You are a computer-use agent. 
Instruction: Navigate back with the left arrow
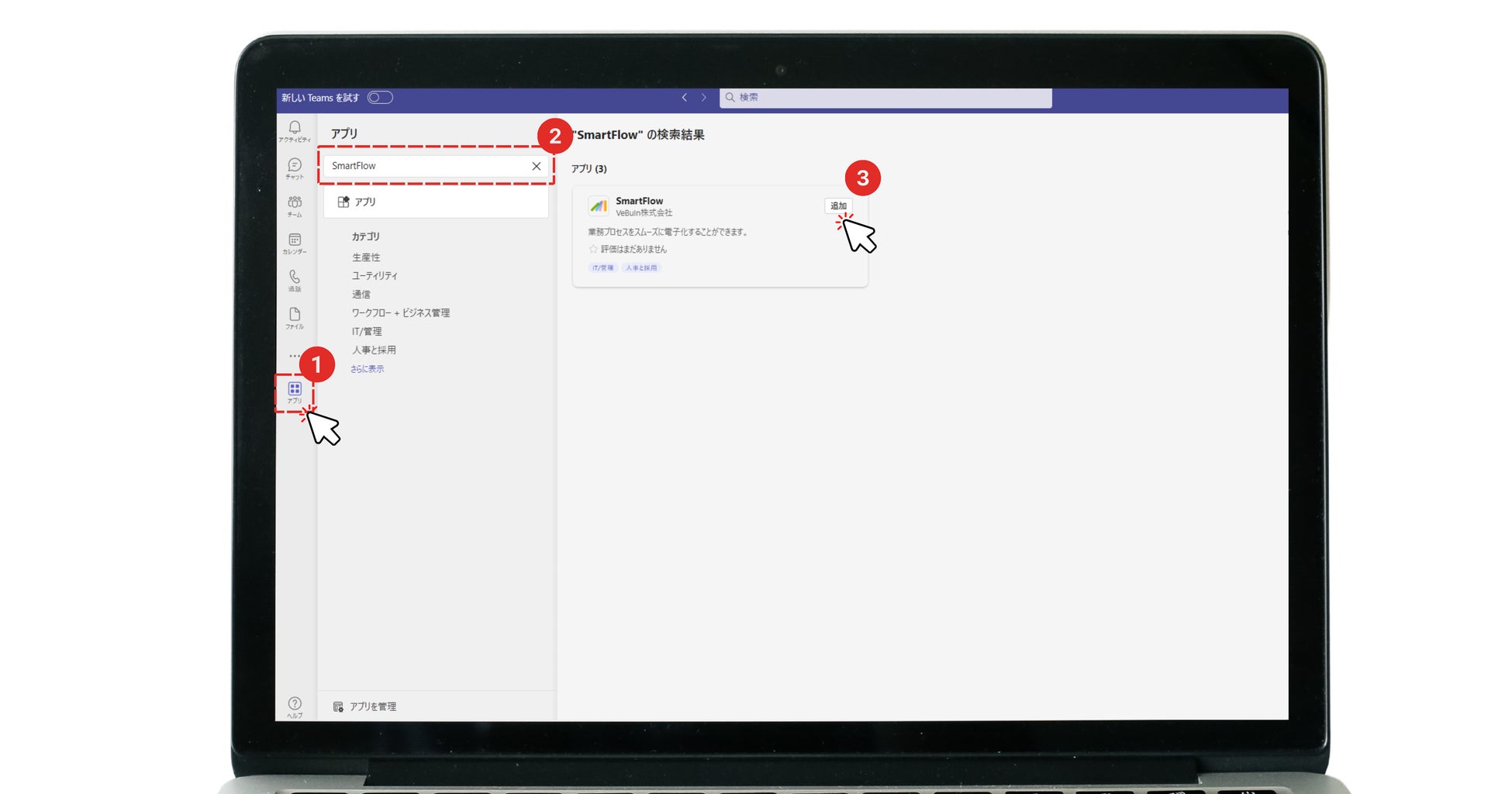[685, 98]
